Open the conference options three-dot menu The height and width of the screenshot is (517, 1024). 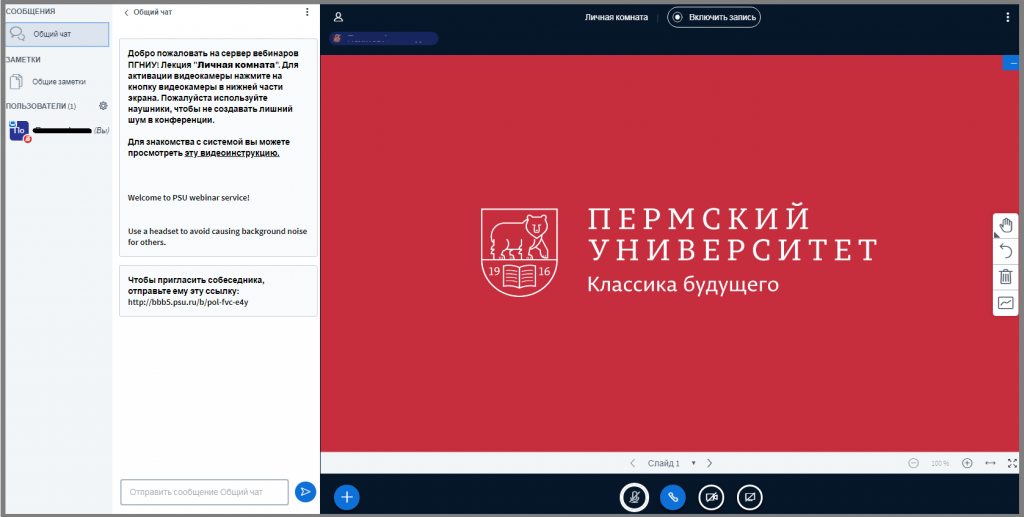(1007, 18)
